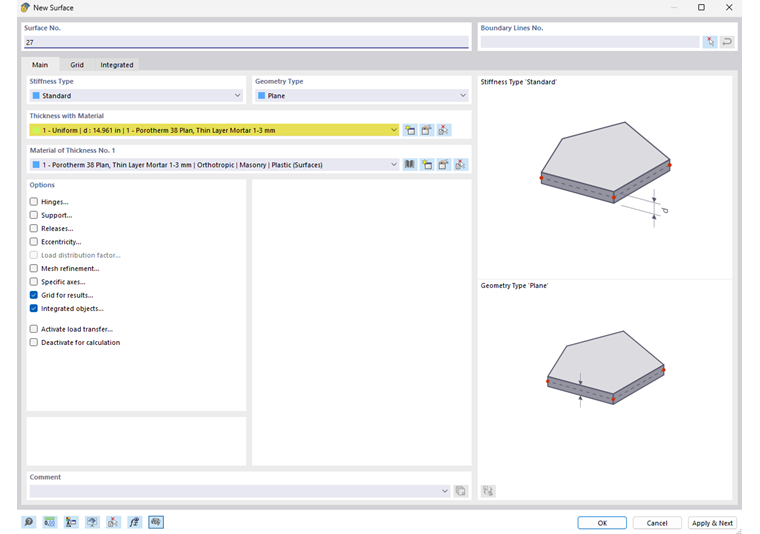This screenshot has width=760, height=534.
Task: Click the fourth bottom toolbar icon
Action: point(92,522)
